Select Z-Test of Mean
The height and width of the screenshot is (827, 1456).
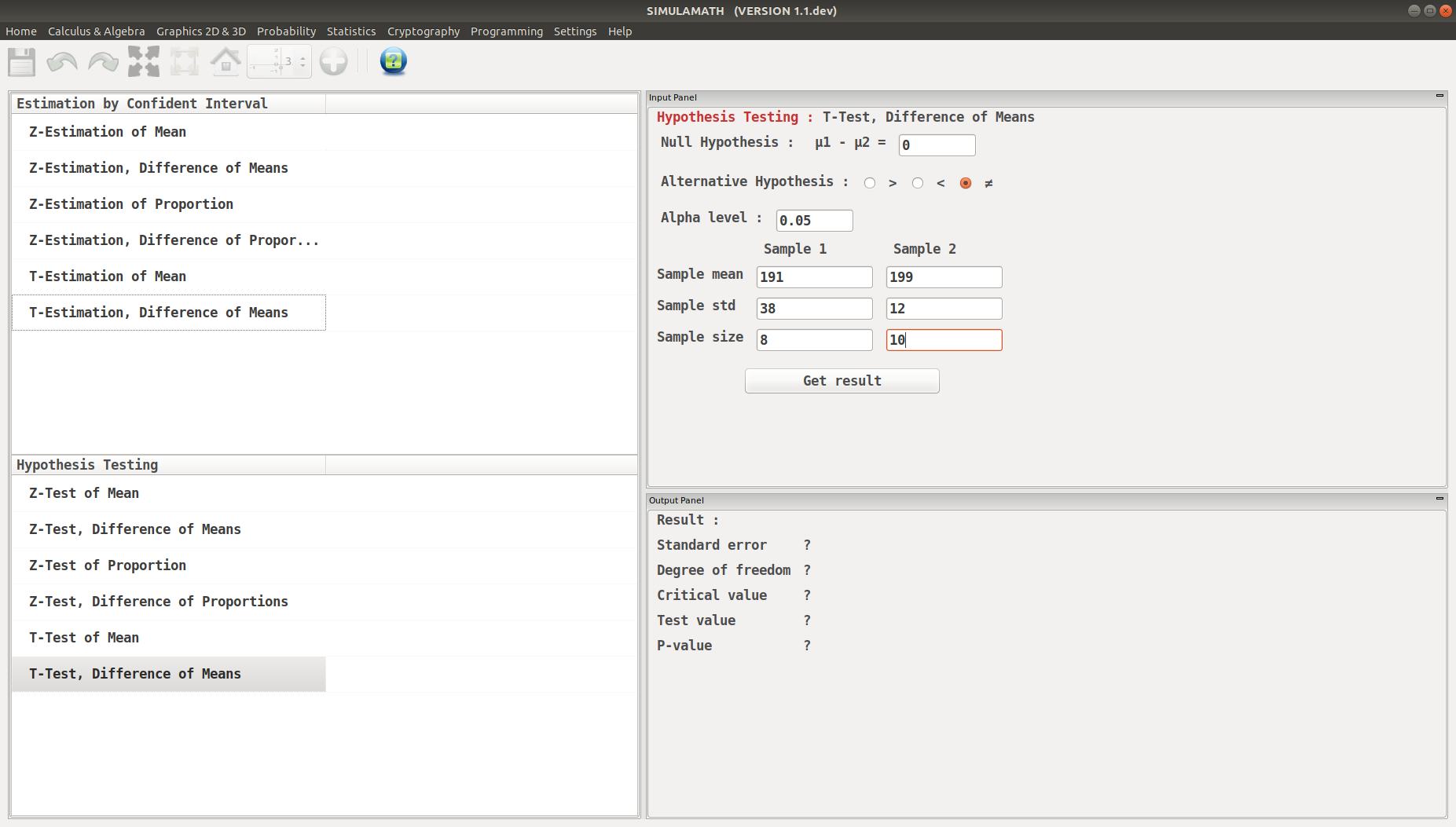[169, 493]
